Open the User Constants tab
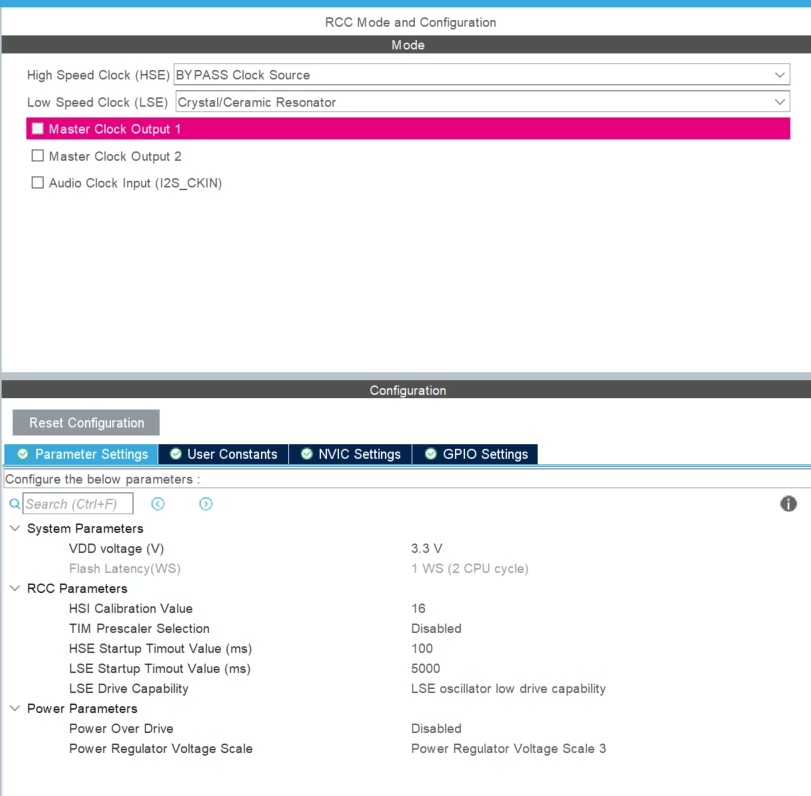The height and width of the screenshot is (796, 811). [223, 454]
